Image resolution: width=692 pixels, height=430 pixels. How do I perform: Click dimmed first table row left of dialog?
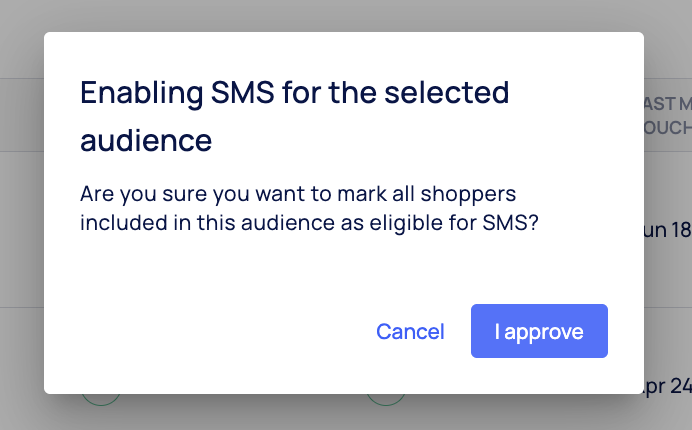[x=20, y=230]
